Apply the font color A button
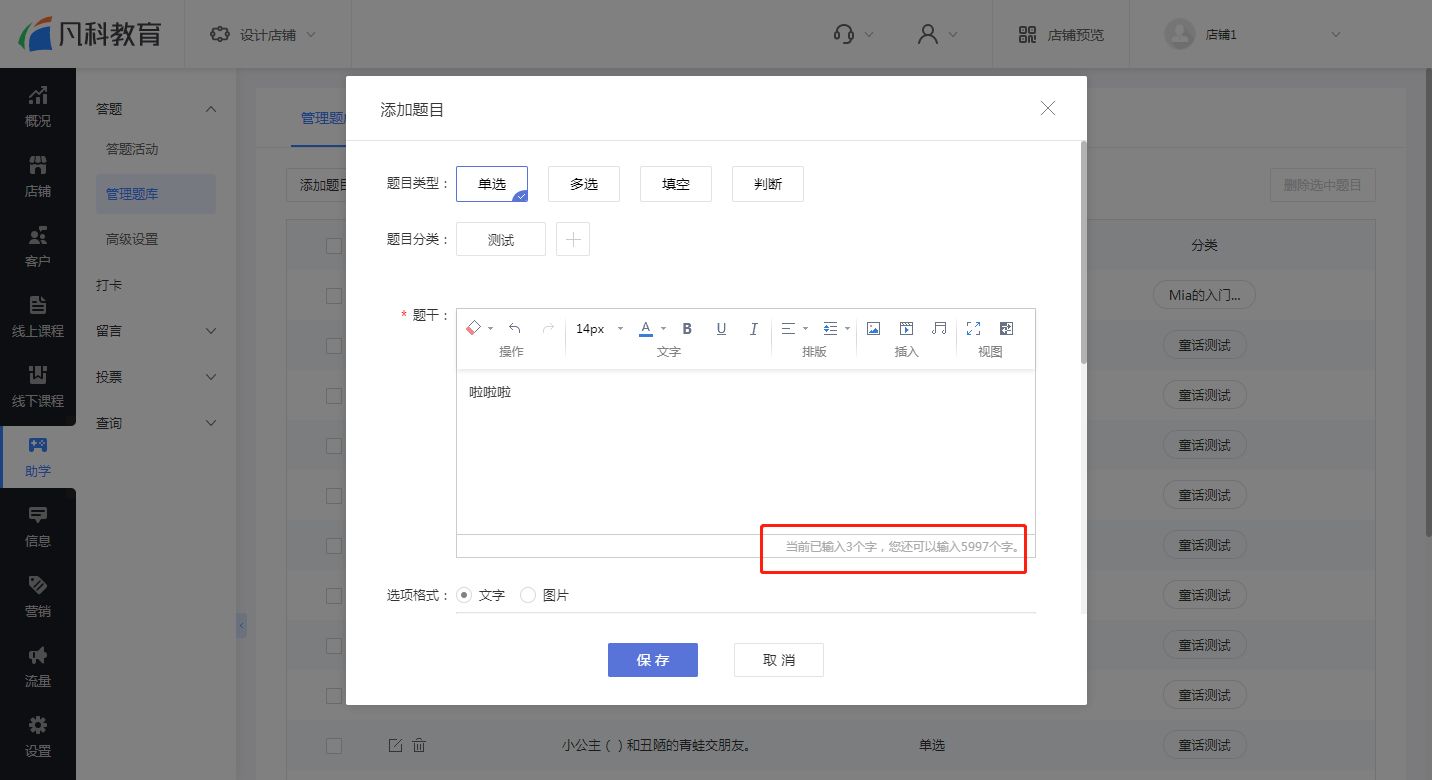Screen dimensions: 1432x780 tap(646, 328)
